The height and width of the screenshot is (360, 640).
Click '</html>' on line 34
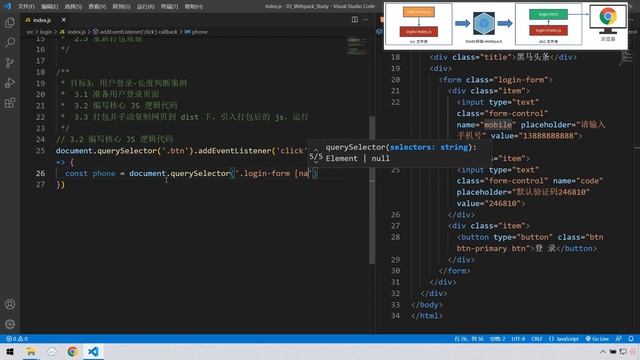coord(427,316)
